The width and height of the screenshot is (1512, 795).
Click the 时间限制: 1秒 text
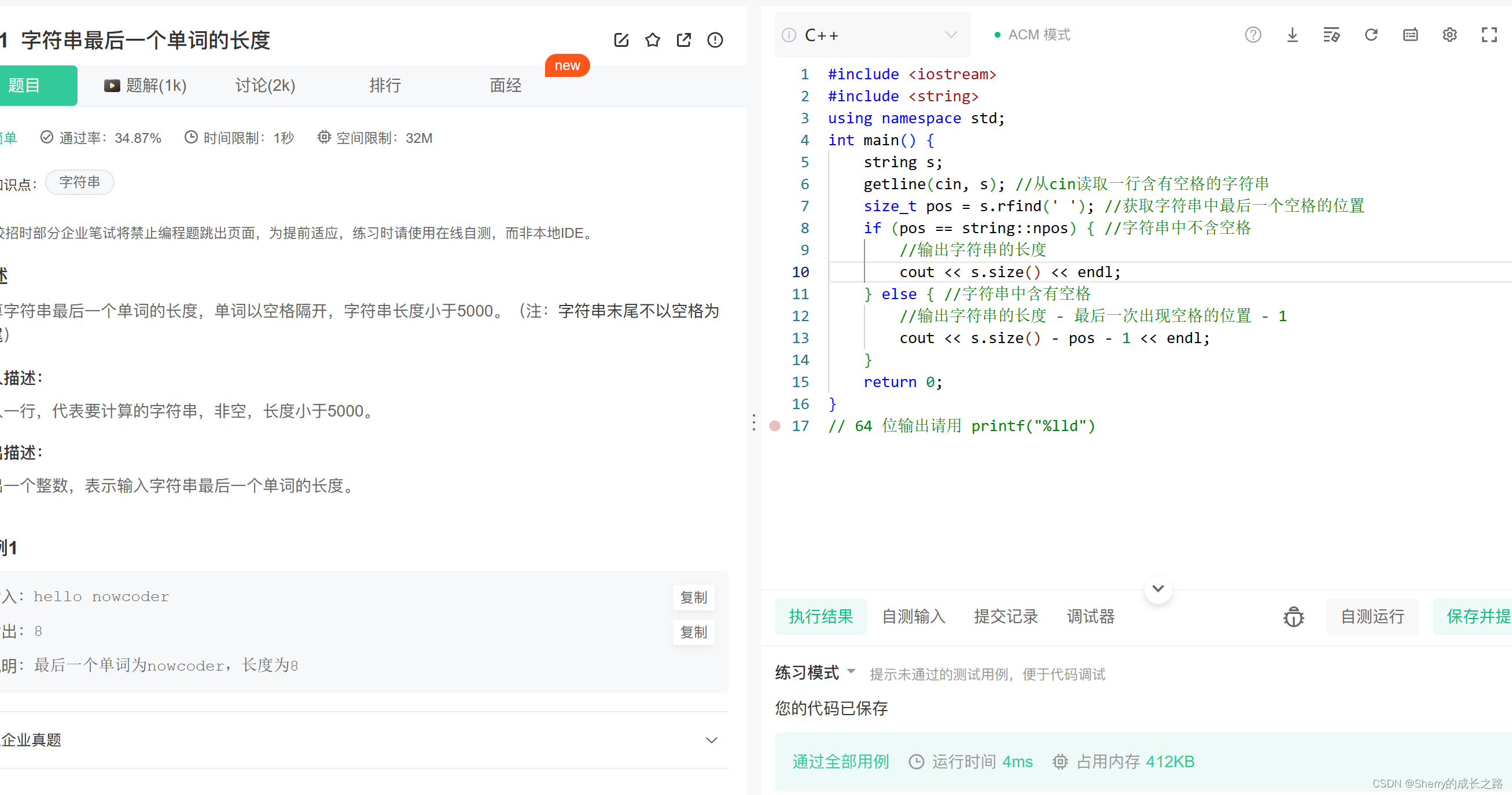[249, 138]
